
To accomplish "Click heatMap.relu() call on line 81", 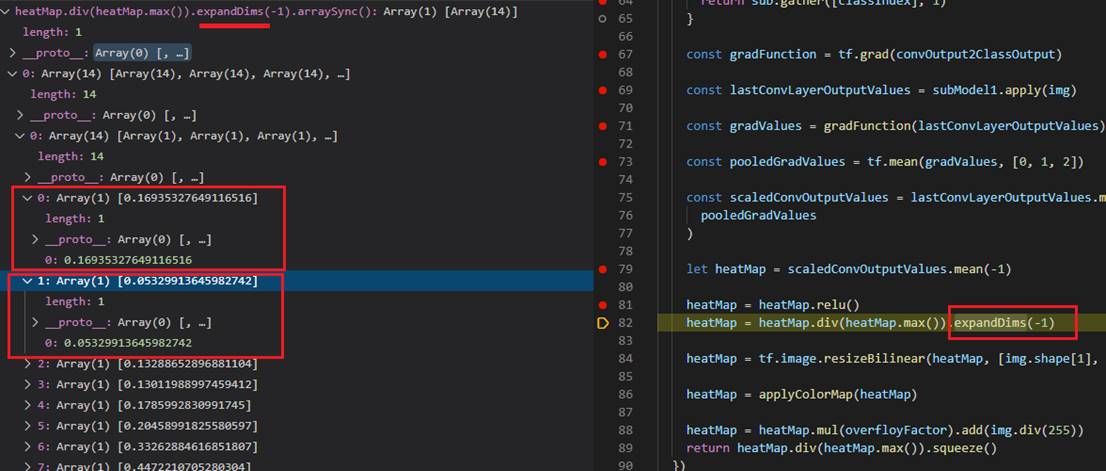I will (810, 305).
